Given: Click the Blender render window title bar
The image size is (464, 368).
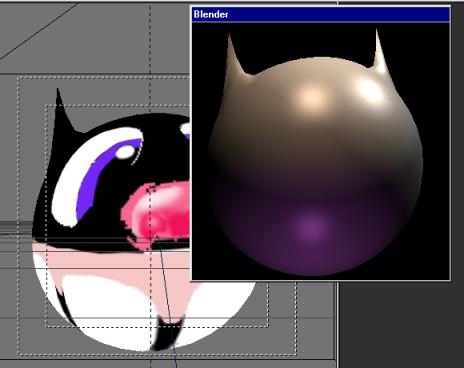Looking at the screenshot, I should tap(321, 14).
